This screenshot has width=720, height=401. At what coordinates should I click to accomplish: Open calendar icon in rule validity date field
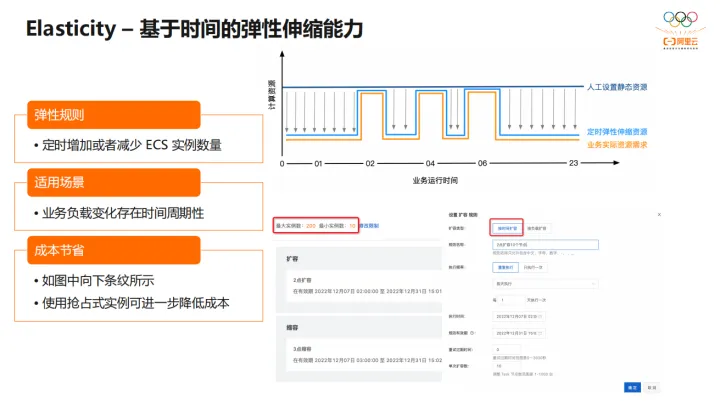[540, 333]
